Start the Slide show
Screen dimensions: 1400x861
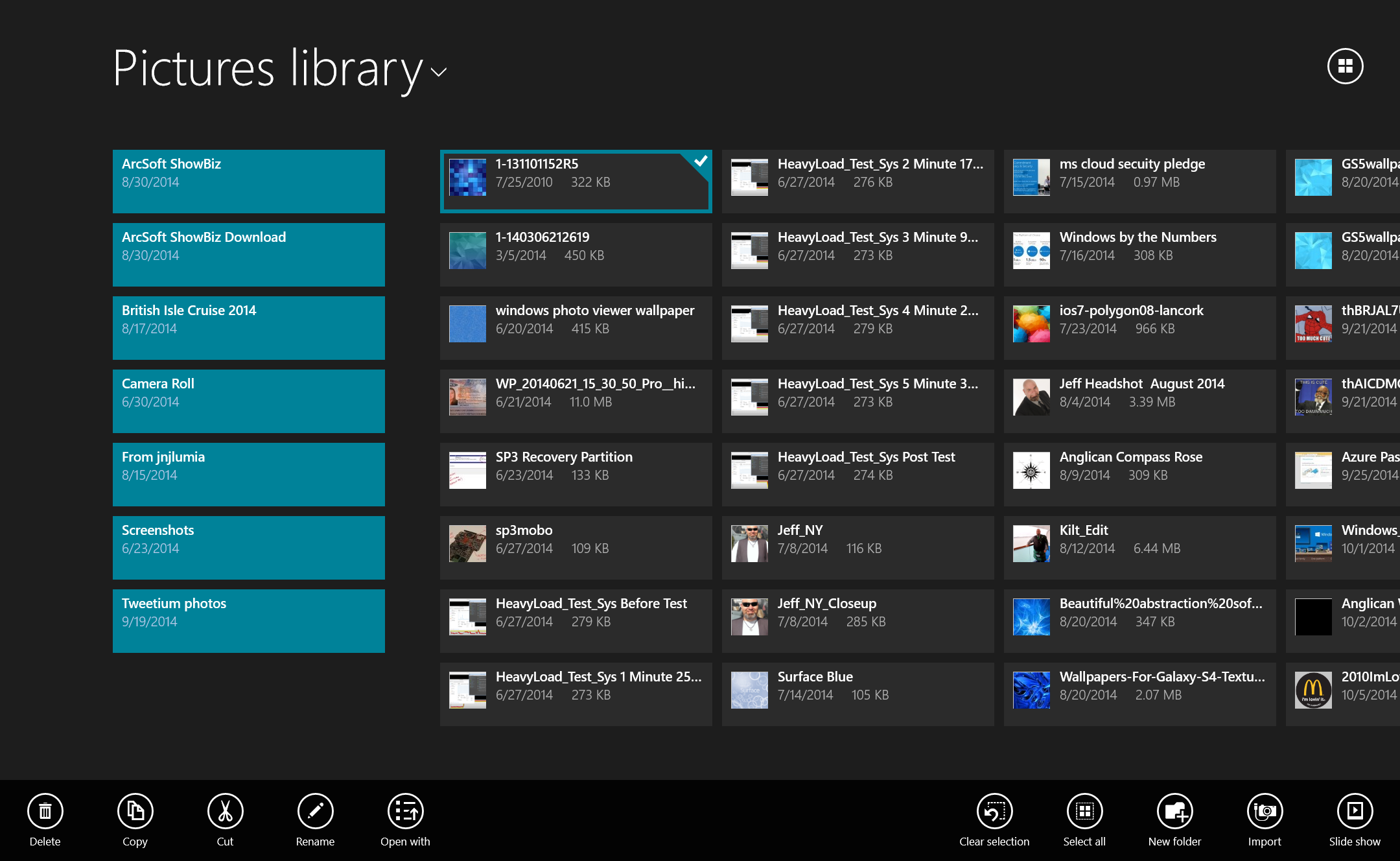(1355, 811)
